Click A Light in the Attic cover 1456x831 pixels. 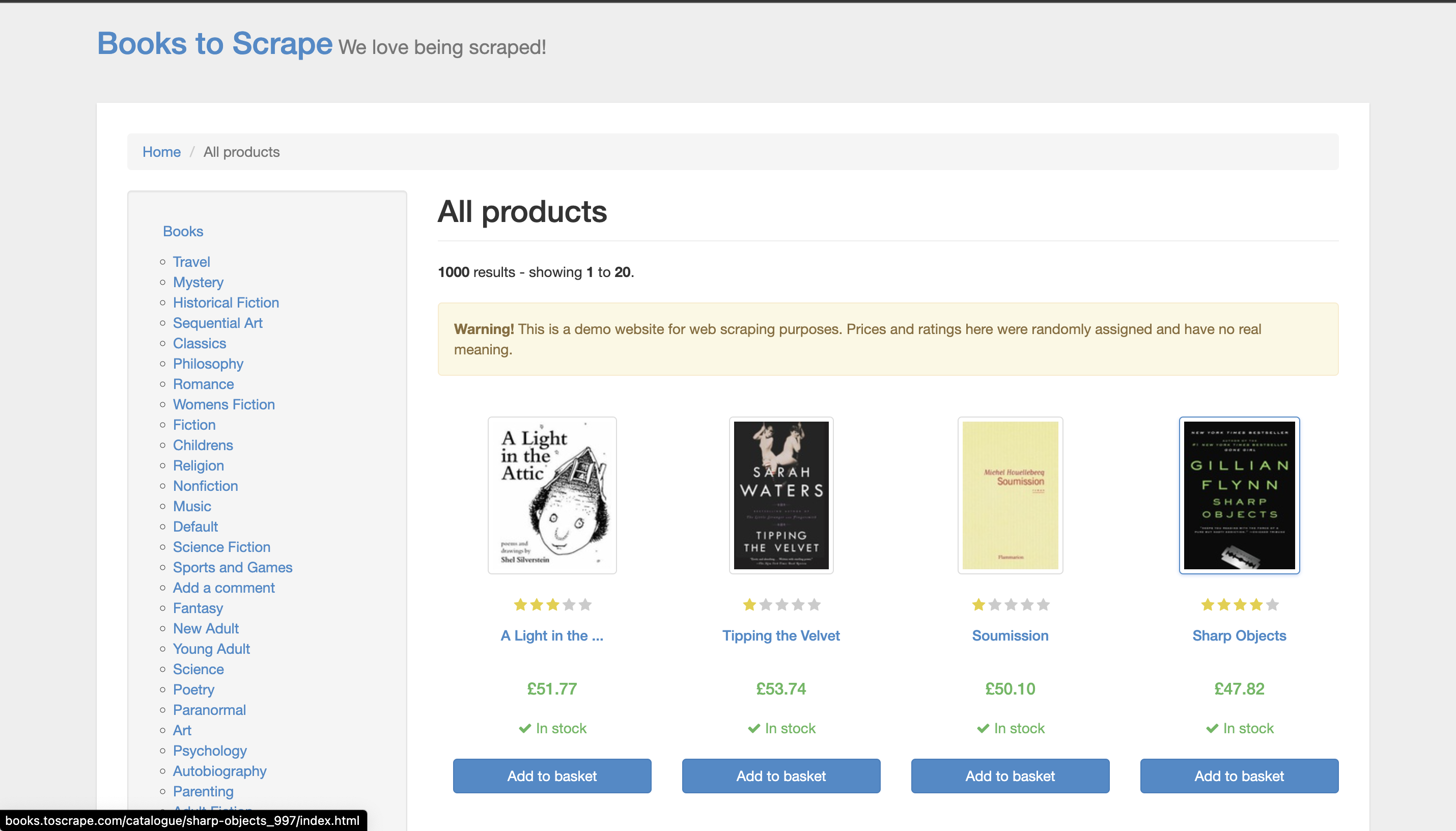[x=552, y=495]
